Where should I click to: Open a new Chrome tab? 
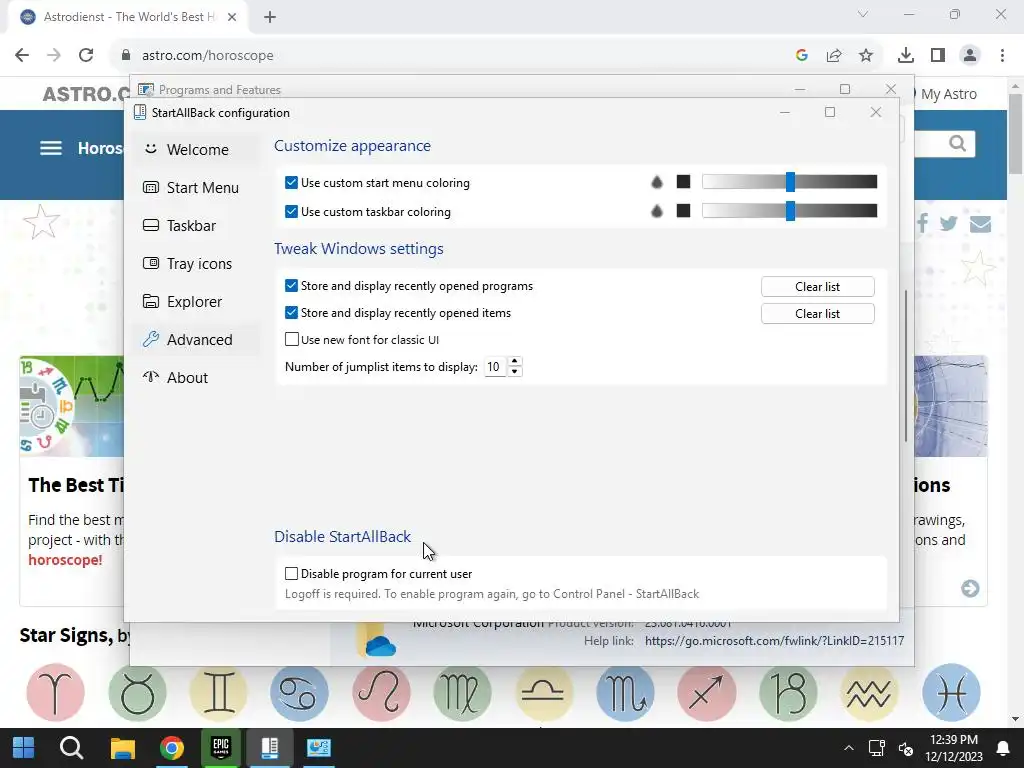coord(270,17)
